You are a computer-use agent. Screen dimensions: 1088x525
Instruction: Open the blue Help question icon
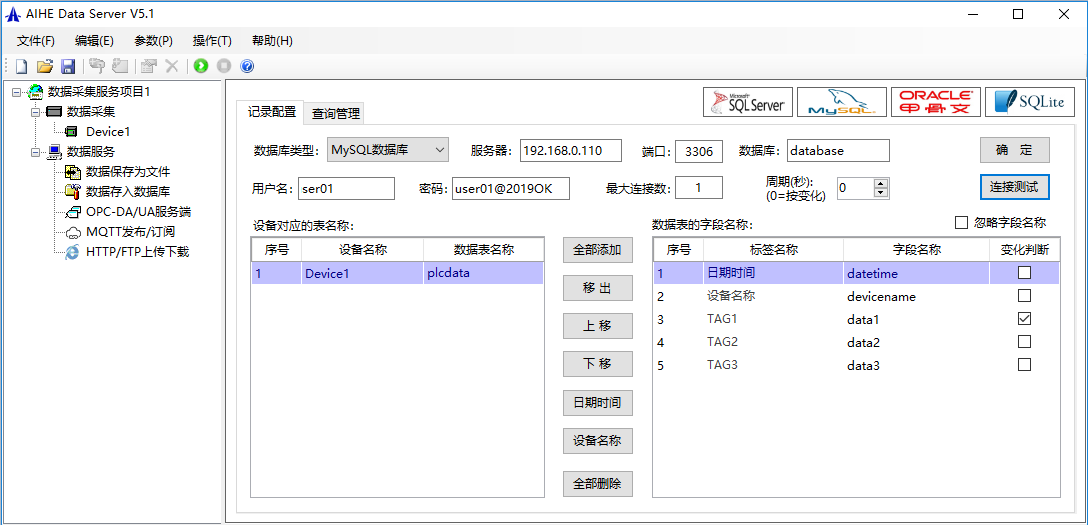247,66
